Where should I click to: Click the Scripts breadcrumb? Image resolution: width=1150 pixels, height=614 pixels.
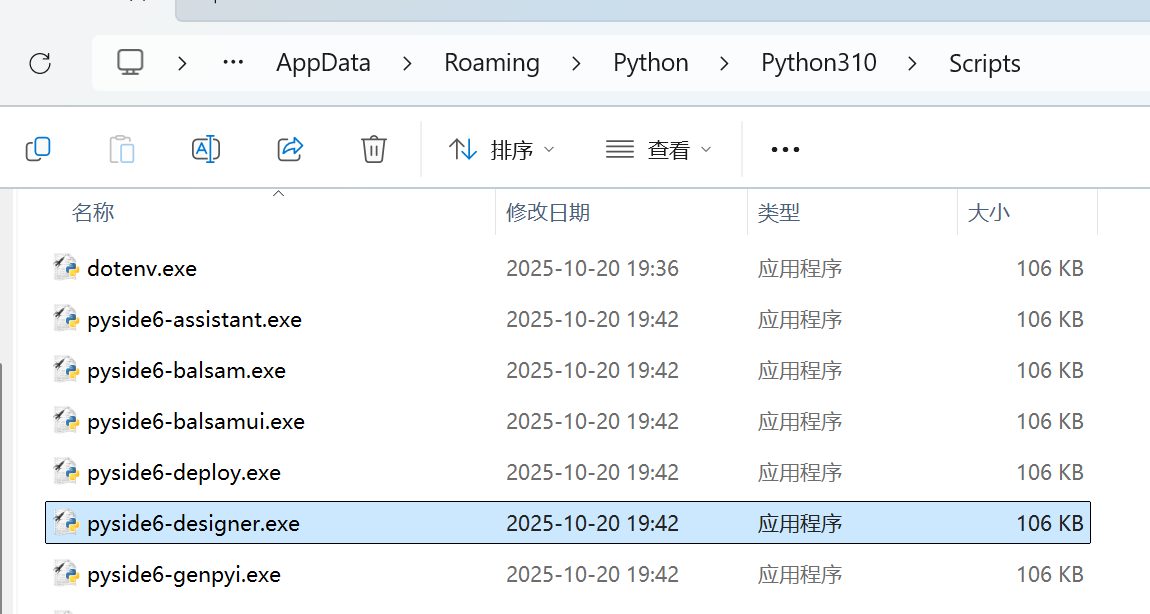984,64
